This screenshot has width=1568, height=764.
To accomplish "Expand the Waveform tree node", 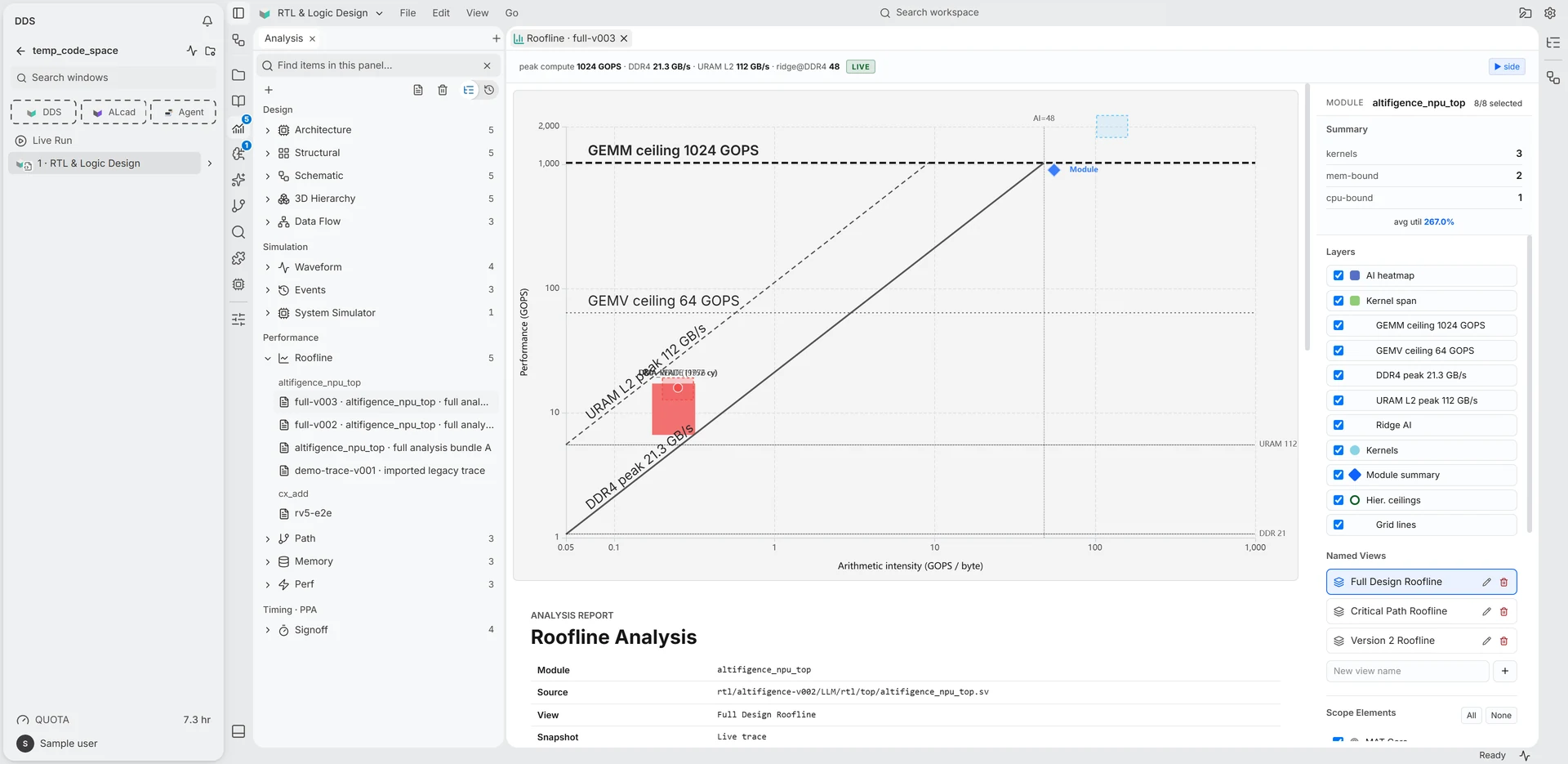I will 268,267.
